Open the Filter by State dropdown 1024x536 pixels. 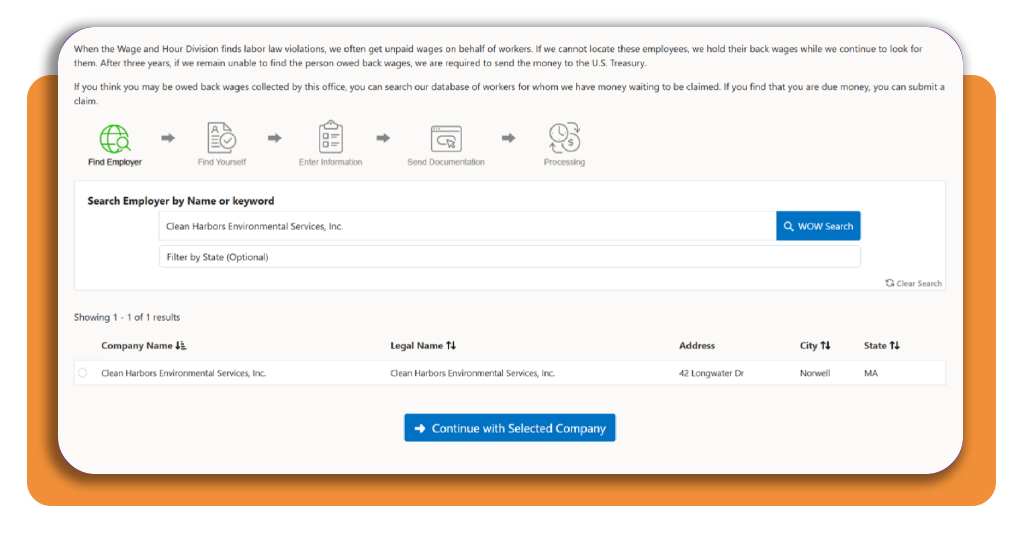(509, 257)
